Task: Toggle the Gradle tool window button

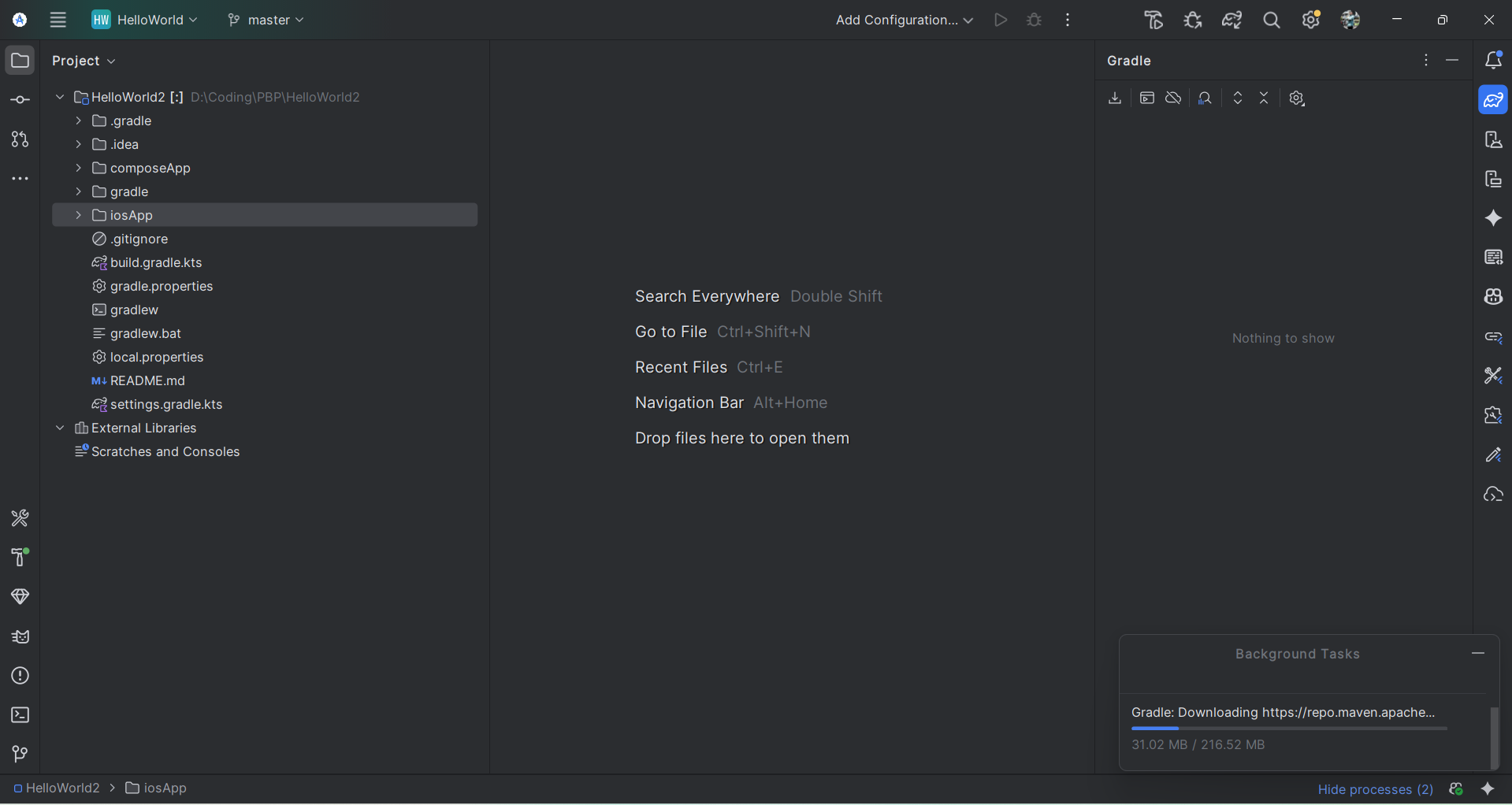Action: point(1493,100)
